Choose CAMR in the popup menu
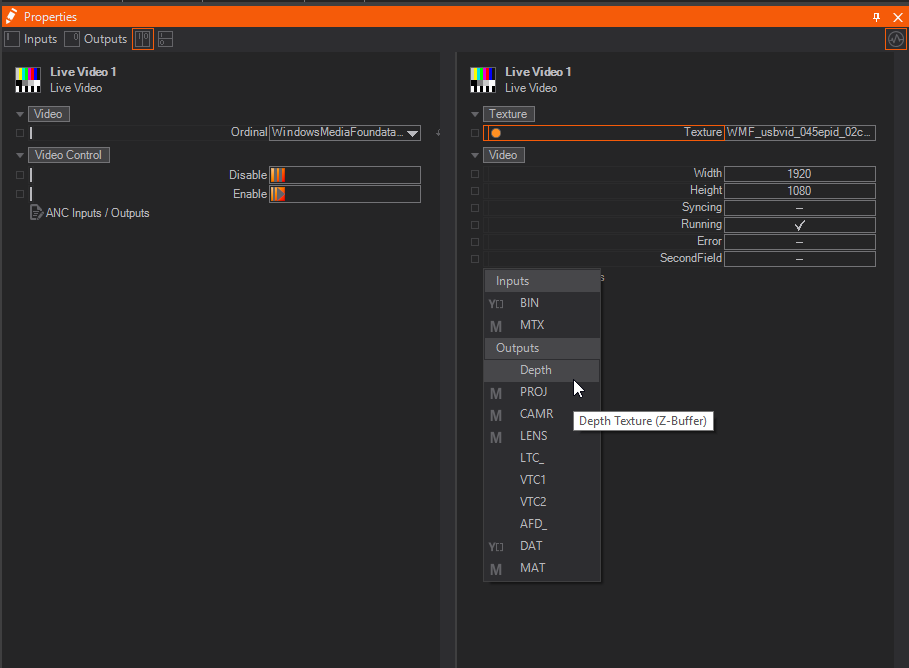909x668 pixels. (x=536, y=414)
